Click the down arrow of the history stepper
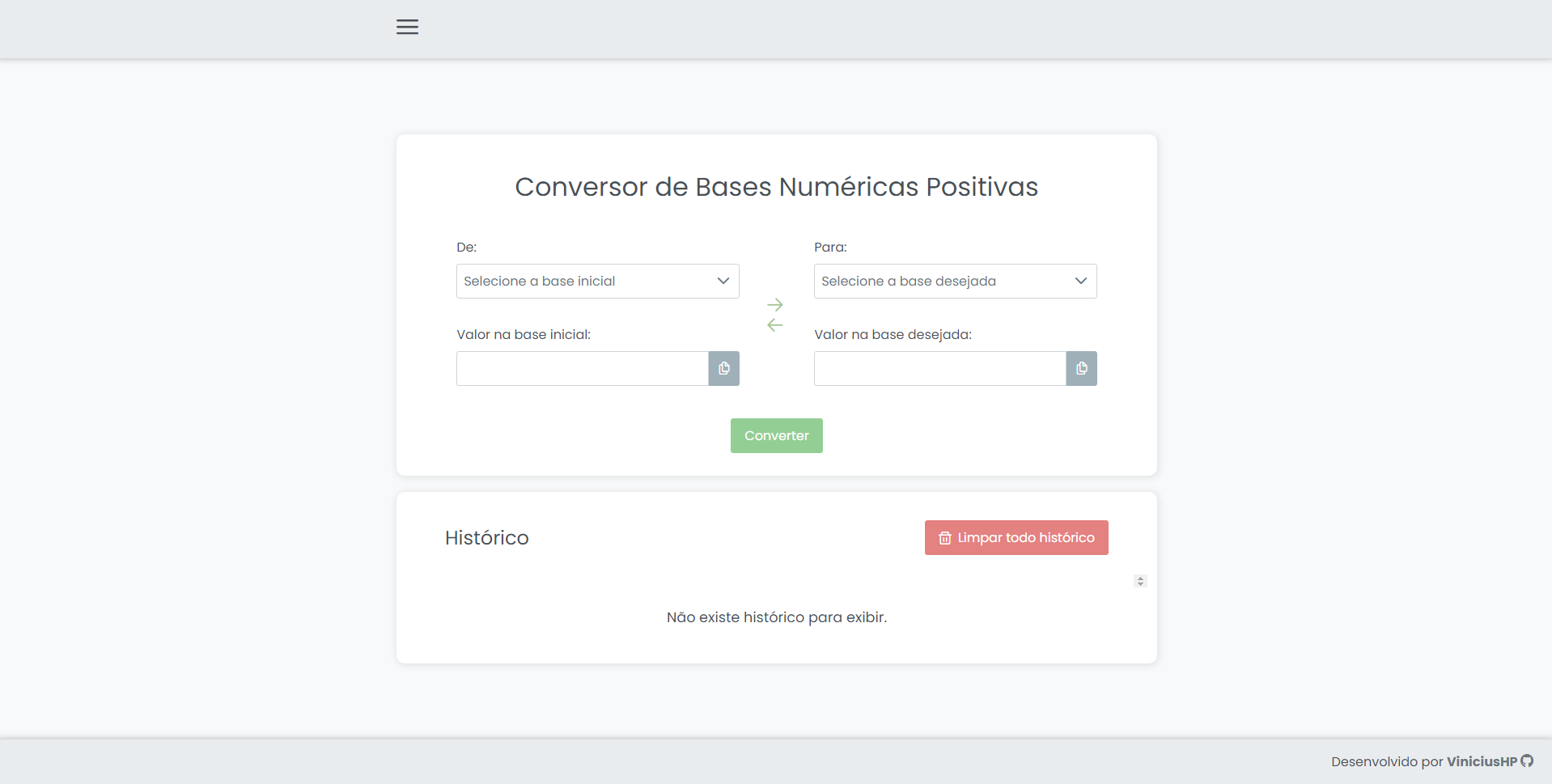The height and width of the screenshot is (784, 1552). point(1140,584)
